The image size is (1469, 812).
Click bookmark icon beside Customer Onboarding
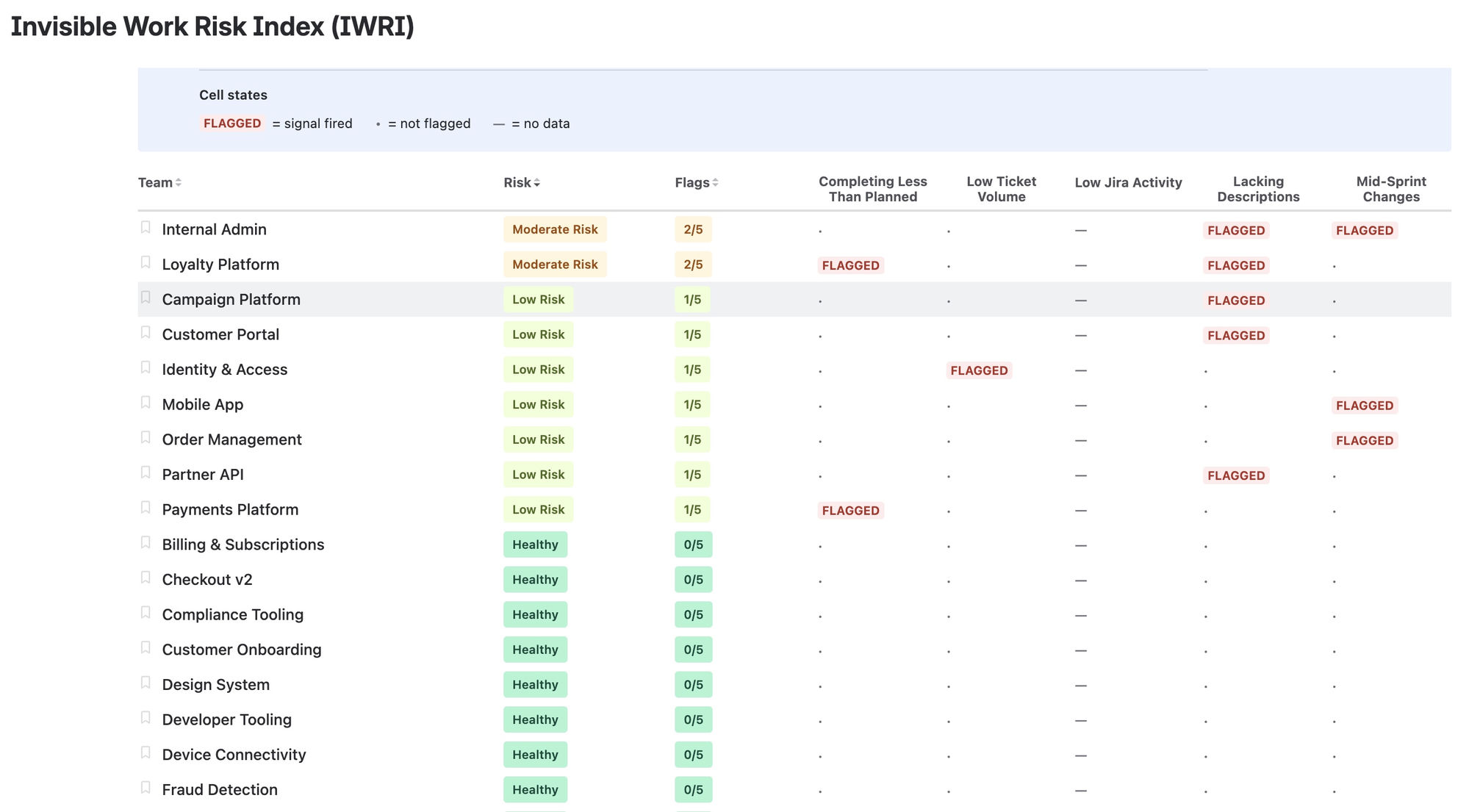(x=146, y=647)
